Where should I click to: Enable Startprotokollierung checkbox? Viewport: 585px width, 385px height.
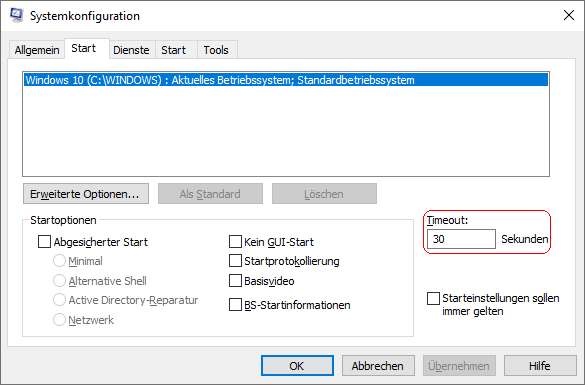[x=235, y=261]
